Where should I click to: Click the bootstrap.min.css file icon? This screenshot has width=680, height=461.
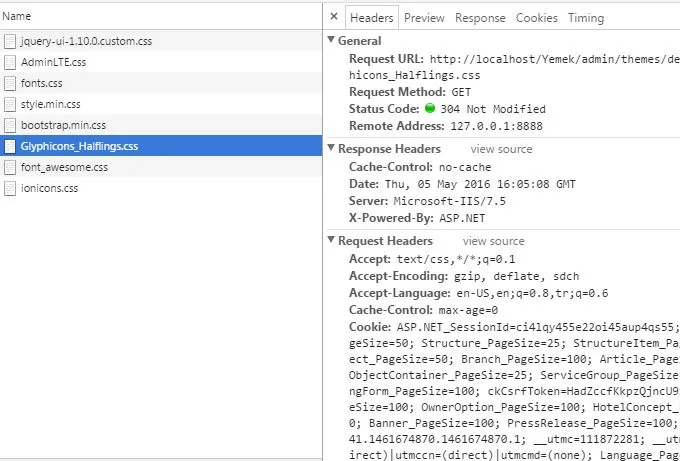tap(10, 125)
